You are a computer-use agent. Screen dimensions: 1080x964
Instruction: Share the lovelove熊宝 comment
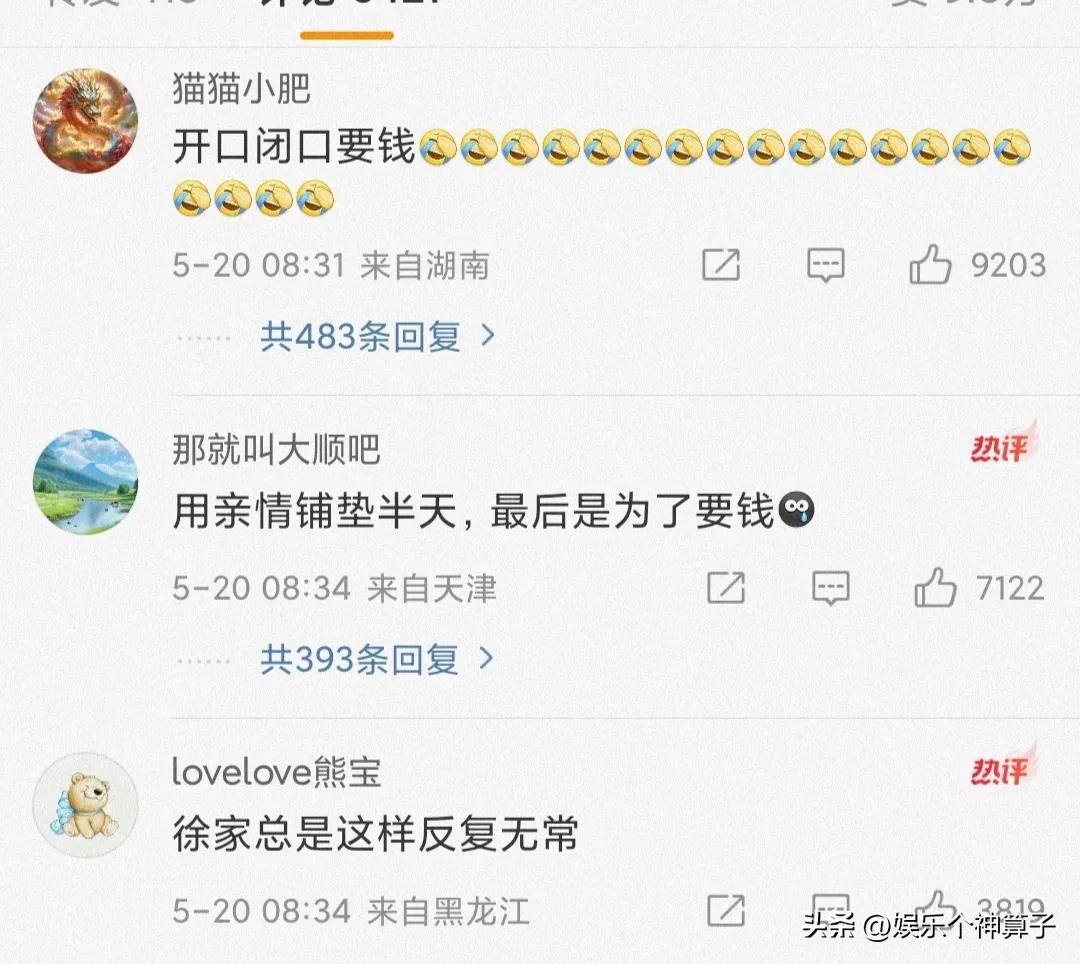pos(726,911)
